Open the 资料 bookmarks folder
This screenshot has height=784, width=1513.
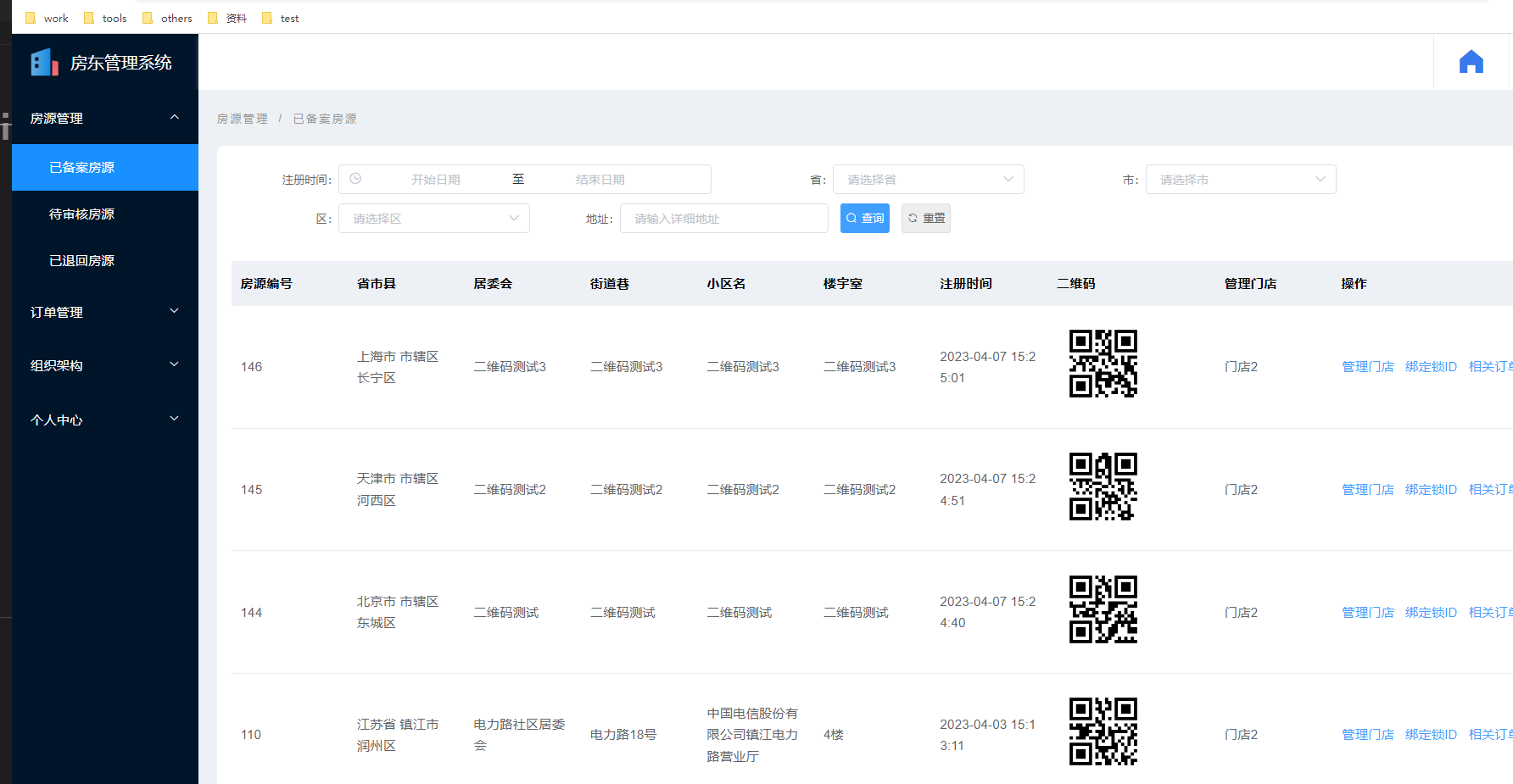(227, 18)
